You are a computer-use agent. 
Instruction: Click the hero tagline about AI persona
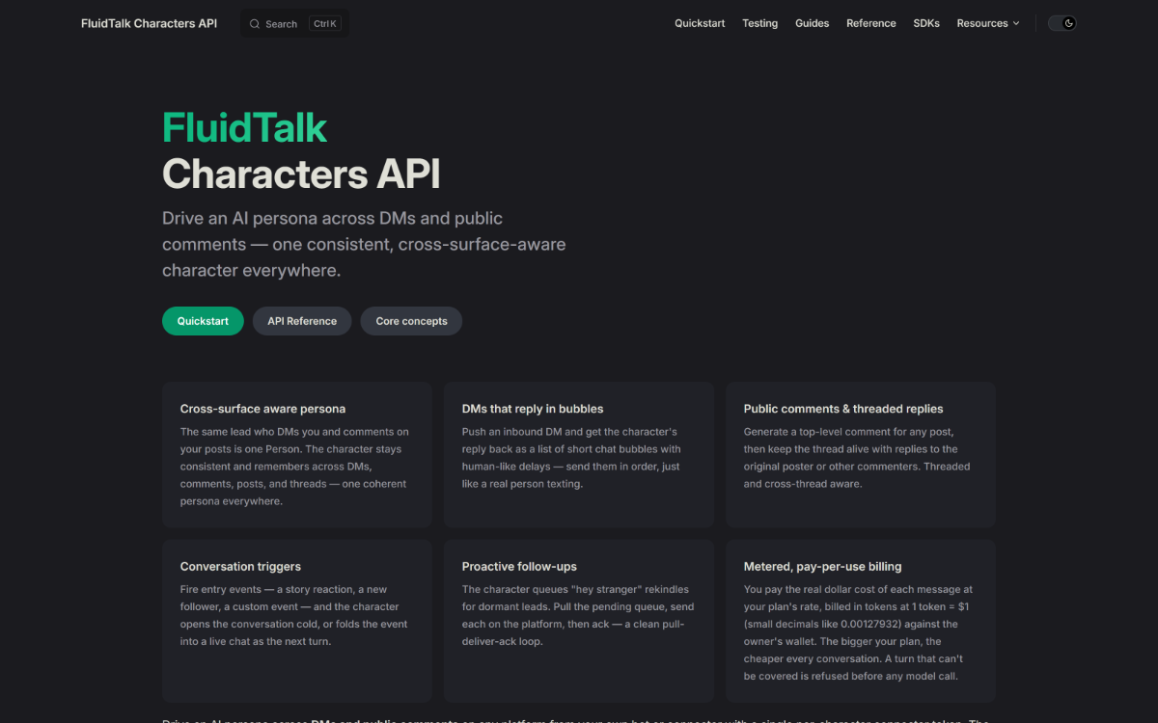click(364, 244)
